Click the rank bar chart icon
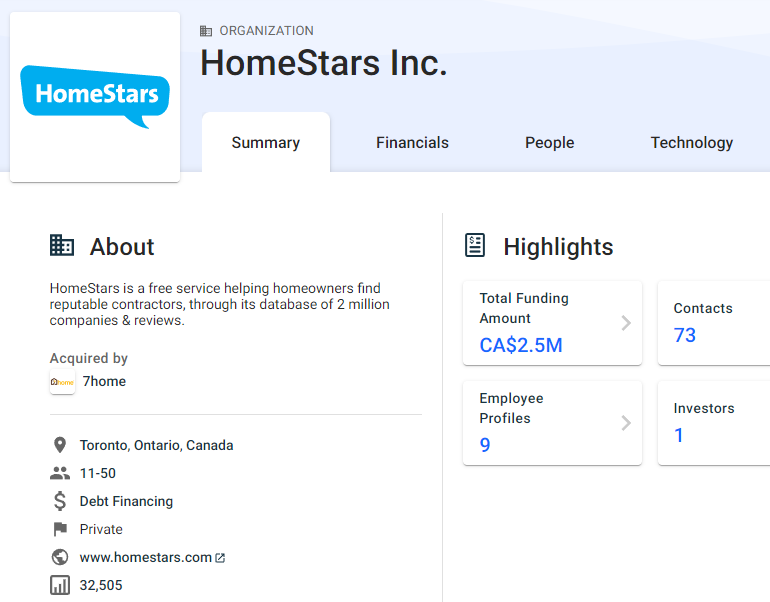The image size is (770, 602). (60, 585)
